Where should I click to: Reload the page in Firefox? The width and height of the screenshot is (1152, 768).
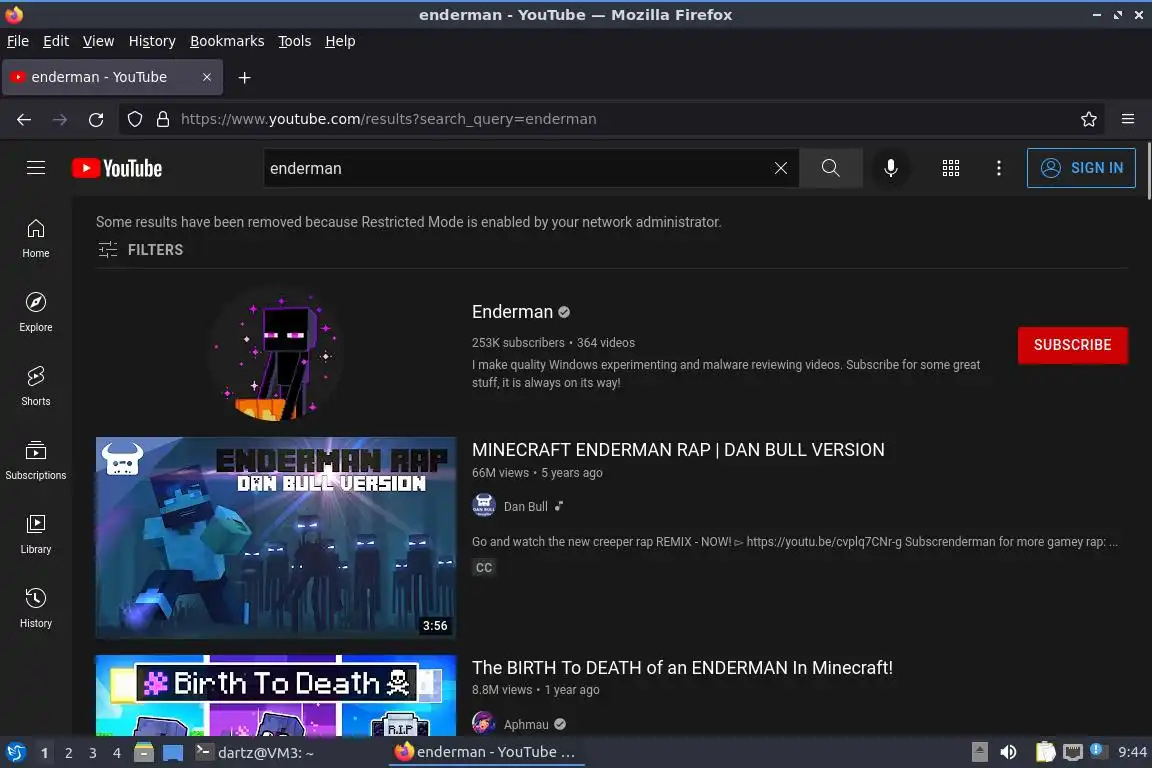pyautogui.click(x=96, y=119)
